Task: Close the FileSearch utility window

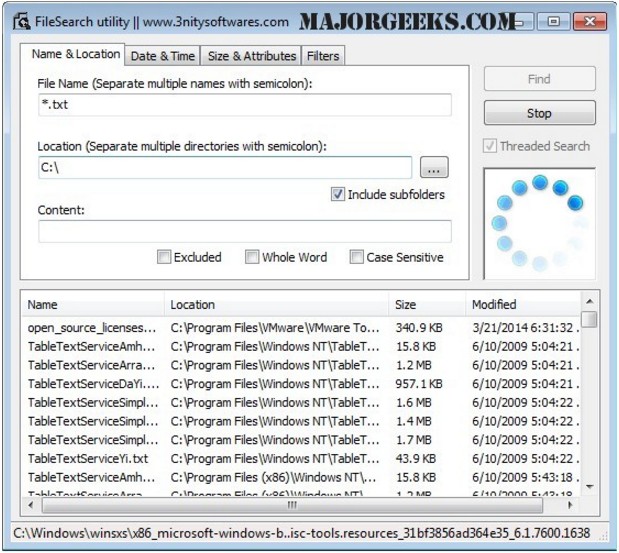Action: pos(590,21)
